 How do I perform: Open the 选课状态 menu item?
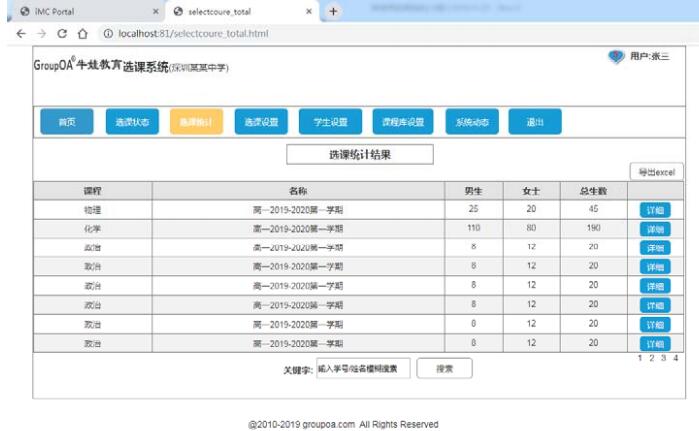131,122
